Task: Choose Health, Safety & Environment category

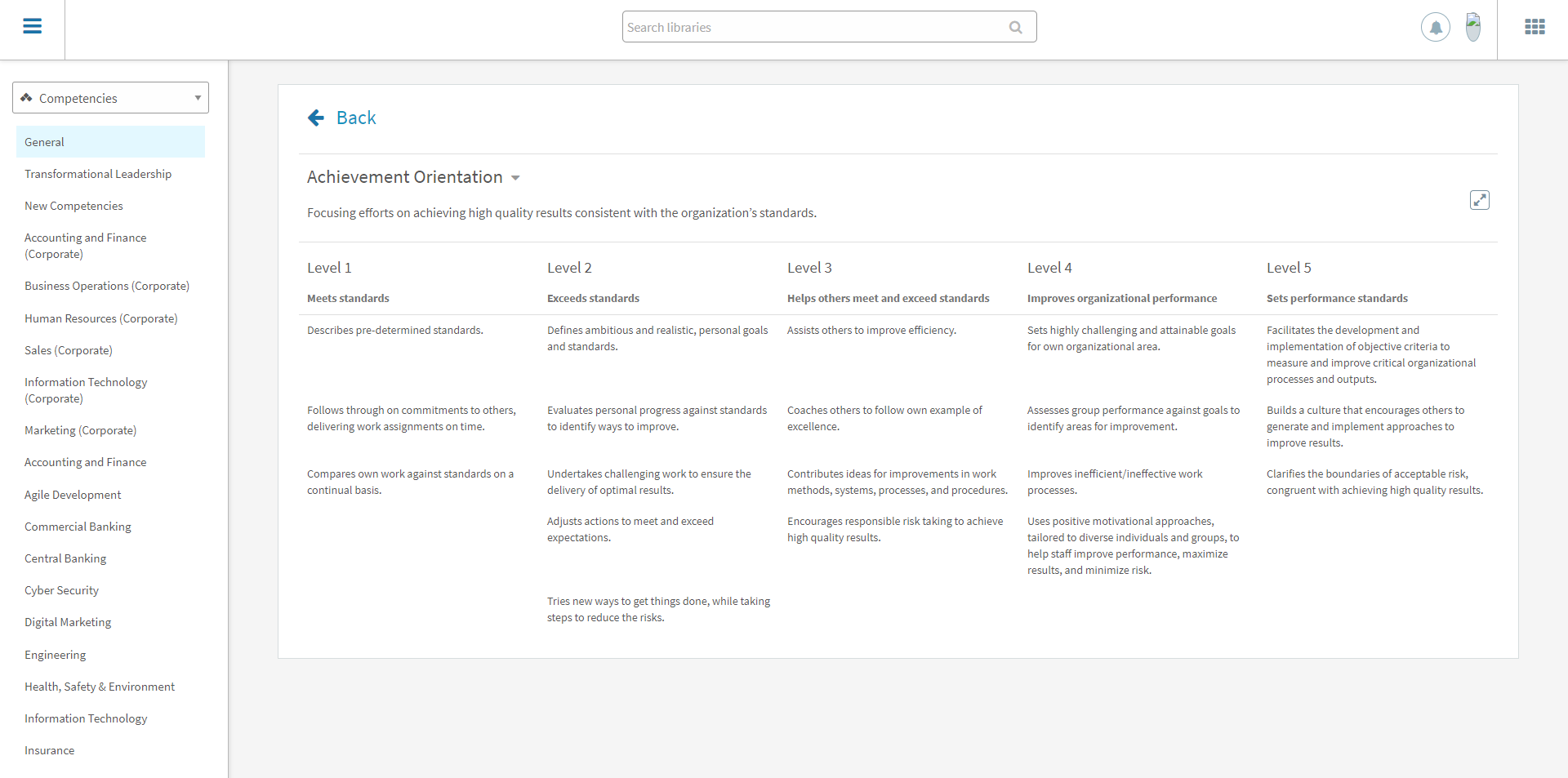Action: point(100,687)
